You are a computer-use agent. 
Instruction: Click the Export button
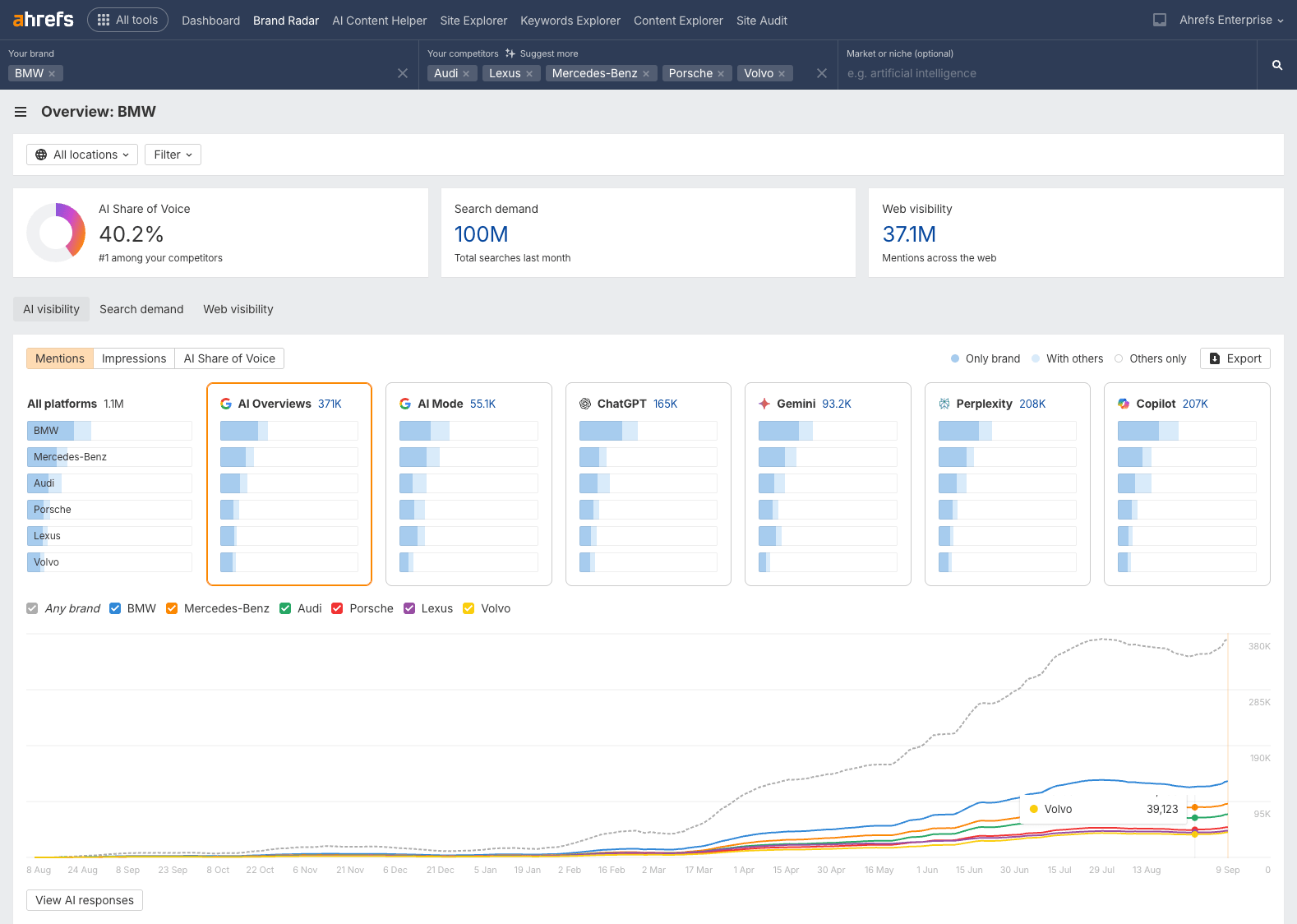tap(1235, 358)
